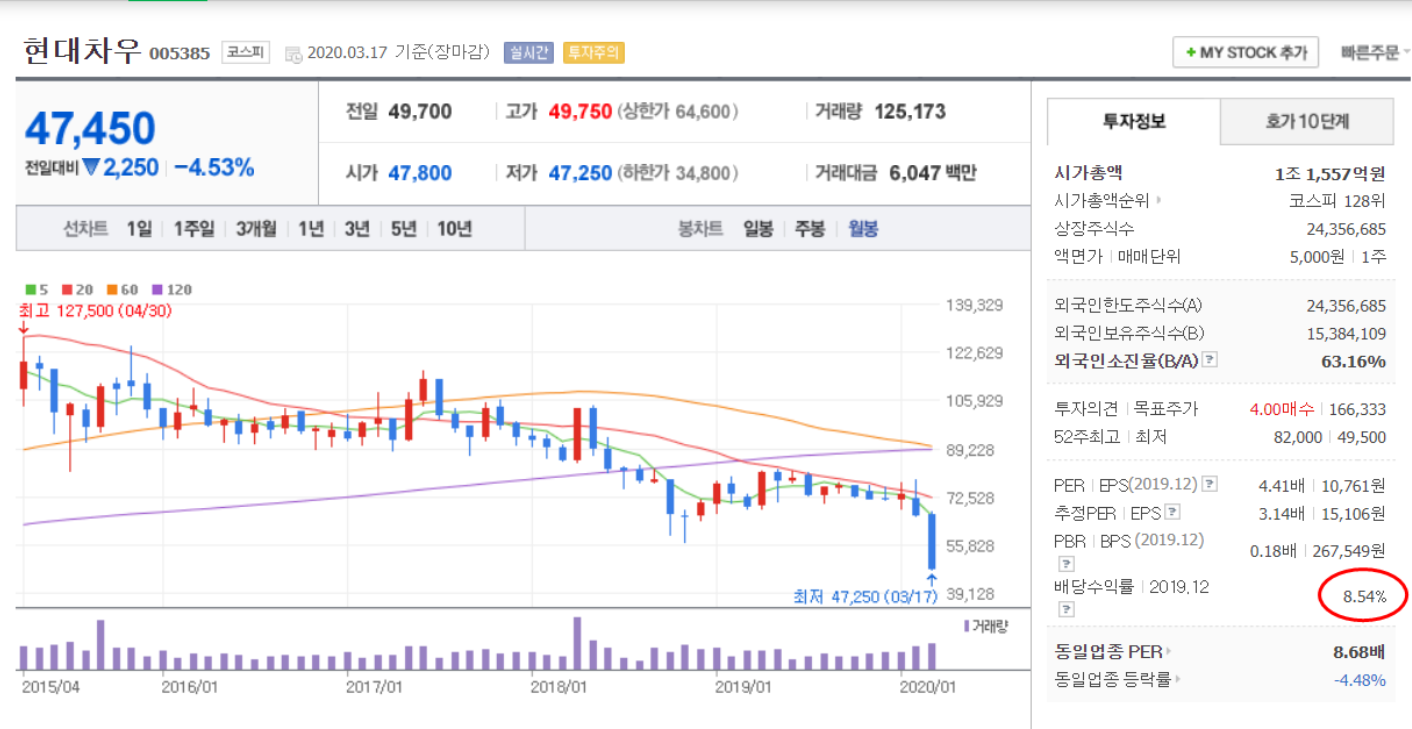
Task: Click the 8.68배 same-industry PER value
Action: point(1360,652)
